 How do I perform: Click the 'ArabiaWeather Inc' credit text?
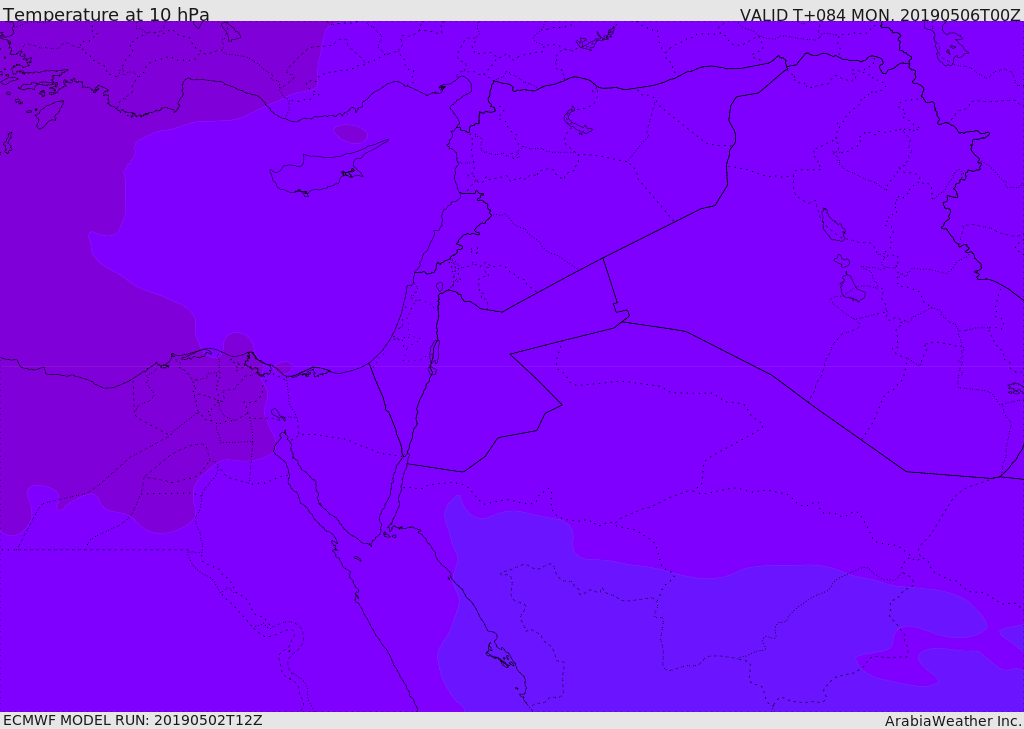tap(952, 721)
